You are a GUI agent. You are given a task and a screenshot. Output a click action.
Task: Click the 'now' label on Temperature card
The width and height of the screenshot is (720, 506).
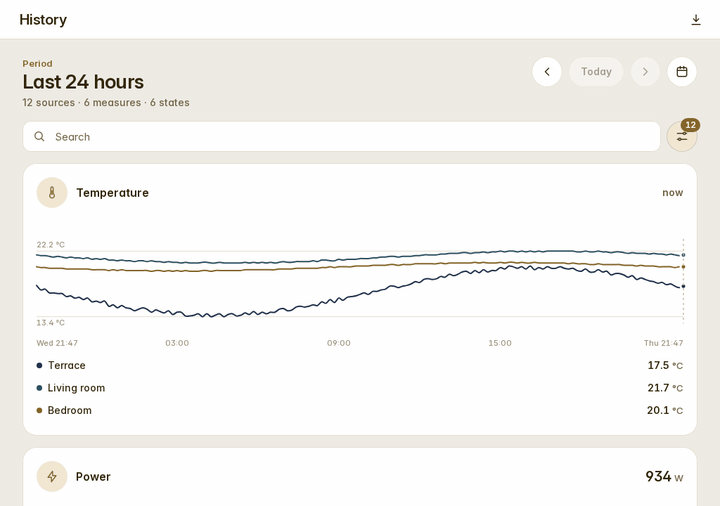673,193
